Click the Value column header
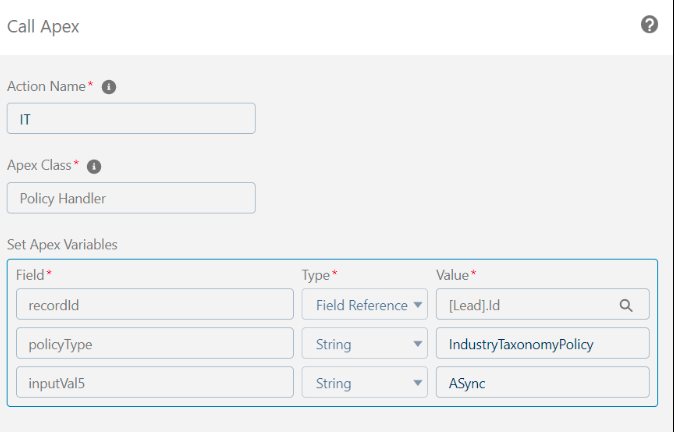This screenshot has width=674, height=432. (x=452, y=275)
